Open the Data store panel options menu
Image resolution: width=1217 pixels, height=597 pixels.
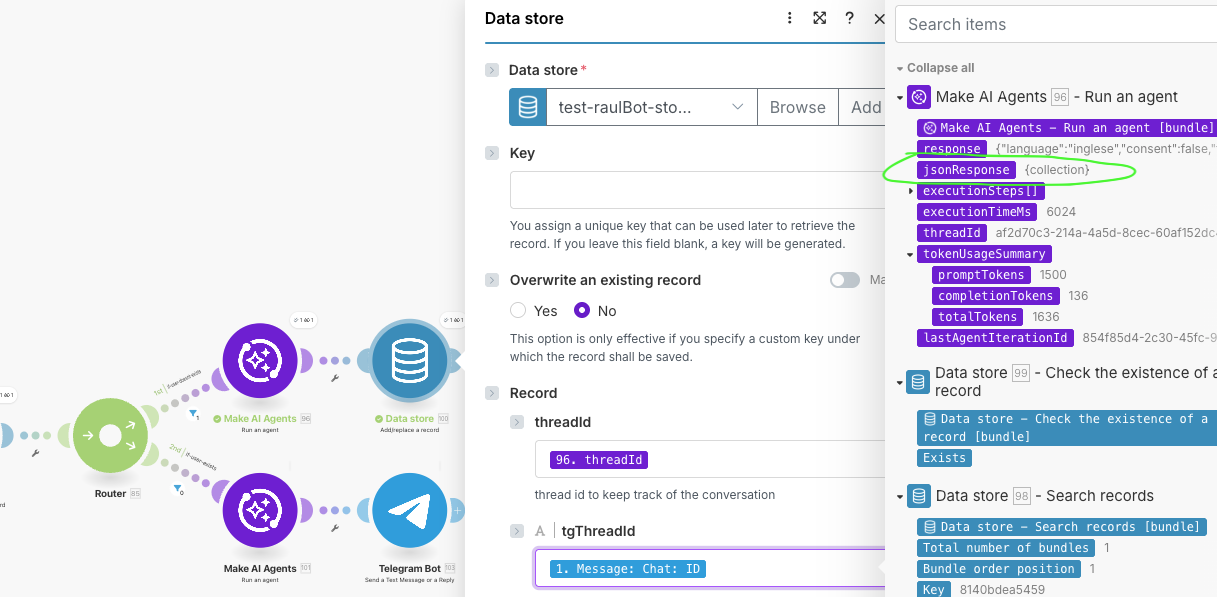point(790,18)
